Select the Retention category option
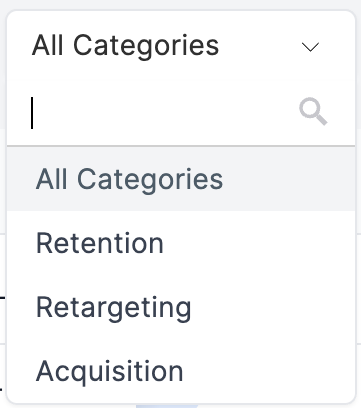 click(x=181, y=243)
